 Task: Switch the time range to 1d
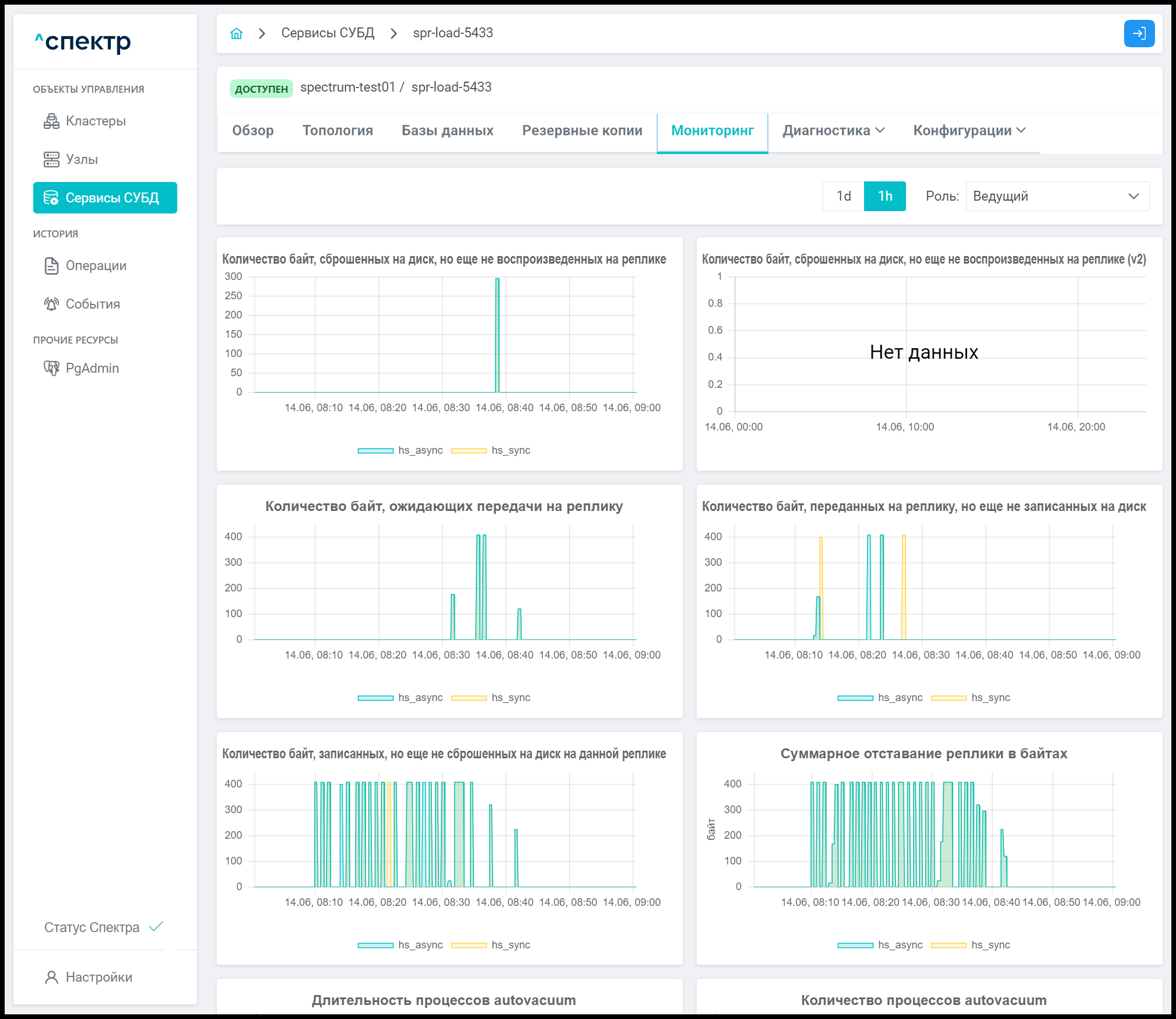843,196
